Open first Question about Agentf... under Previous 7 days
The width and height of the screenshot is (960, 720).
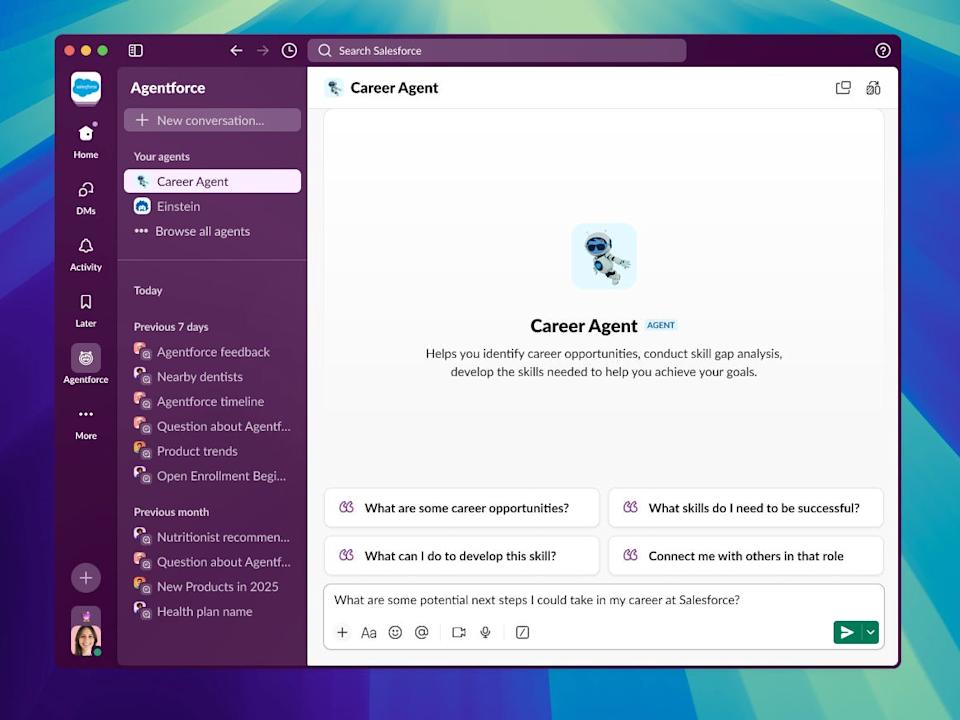[x=212, y=426]
